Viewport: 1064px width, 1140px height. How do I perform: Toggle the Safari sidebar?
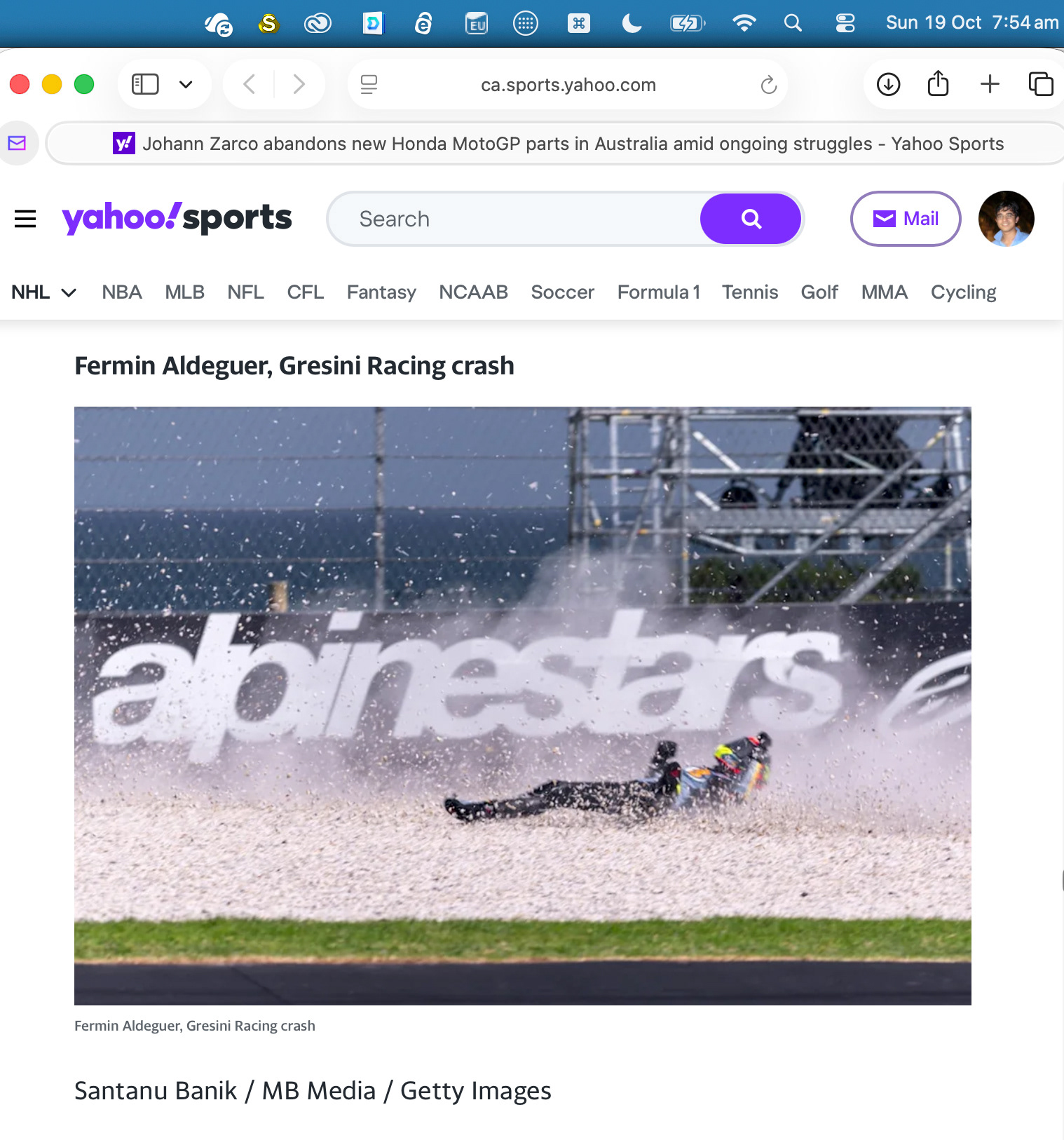pos(145,84)
